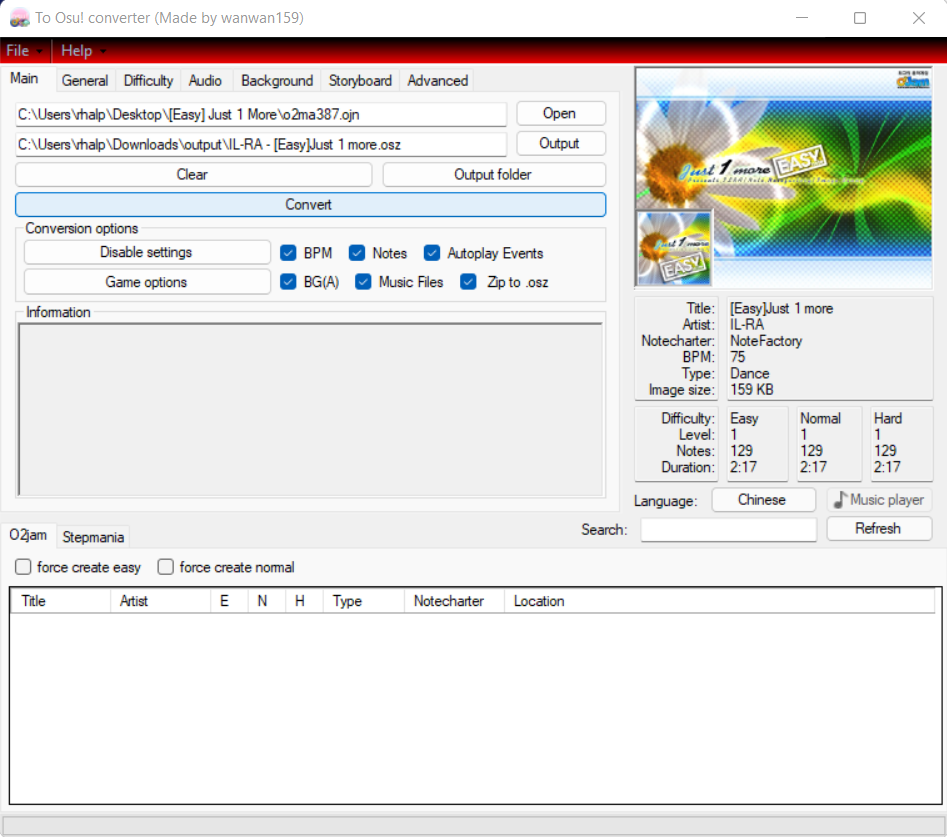The width and height of the screenshot is (947, 837).
Task: Uncheck the BPM checkbox
Action: coord(288,253)
